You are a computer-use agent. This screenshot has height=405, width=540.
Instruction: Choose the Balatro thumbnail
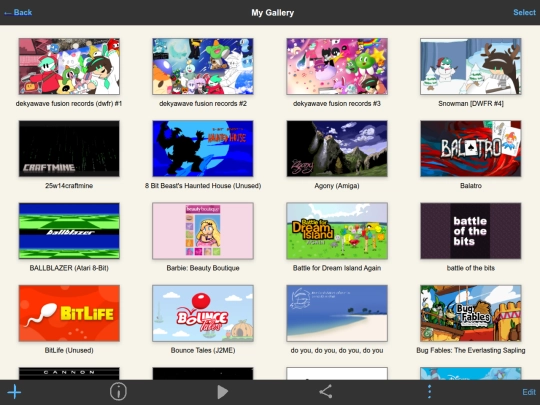tap(471, 149)
